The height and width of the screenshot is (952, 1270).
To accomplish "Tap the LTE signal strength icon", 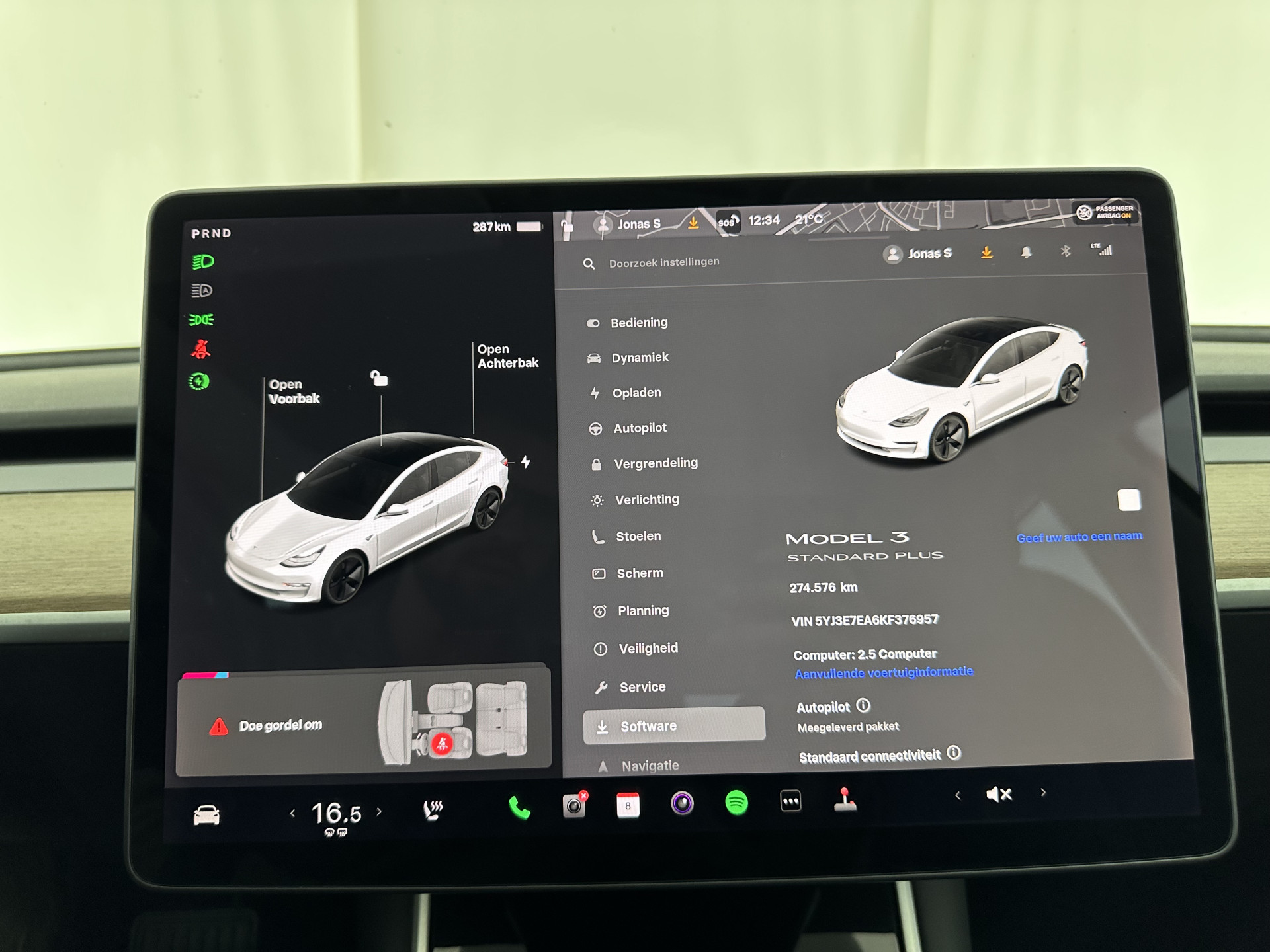I will tap(1102, 249).
